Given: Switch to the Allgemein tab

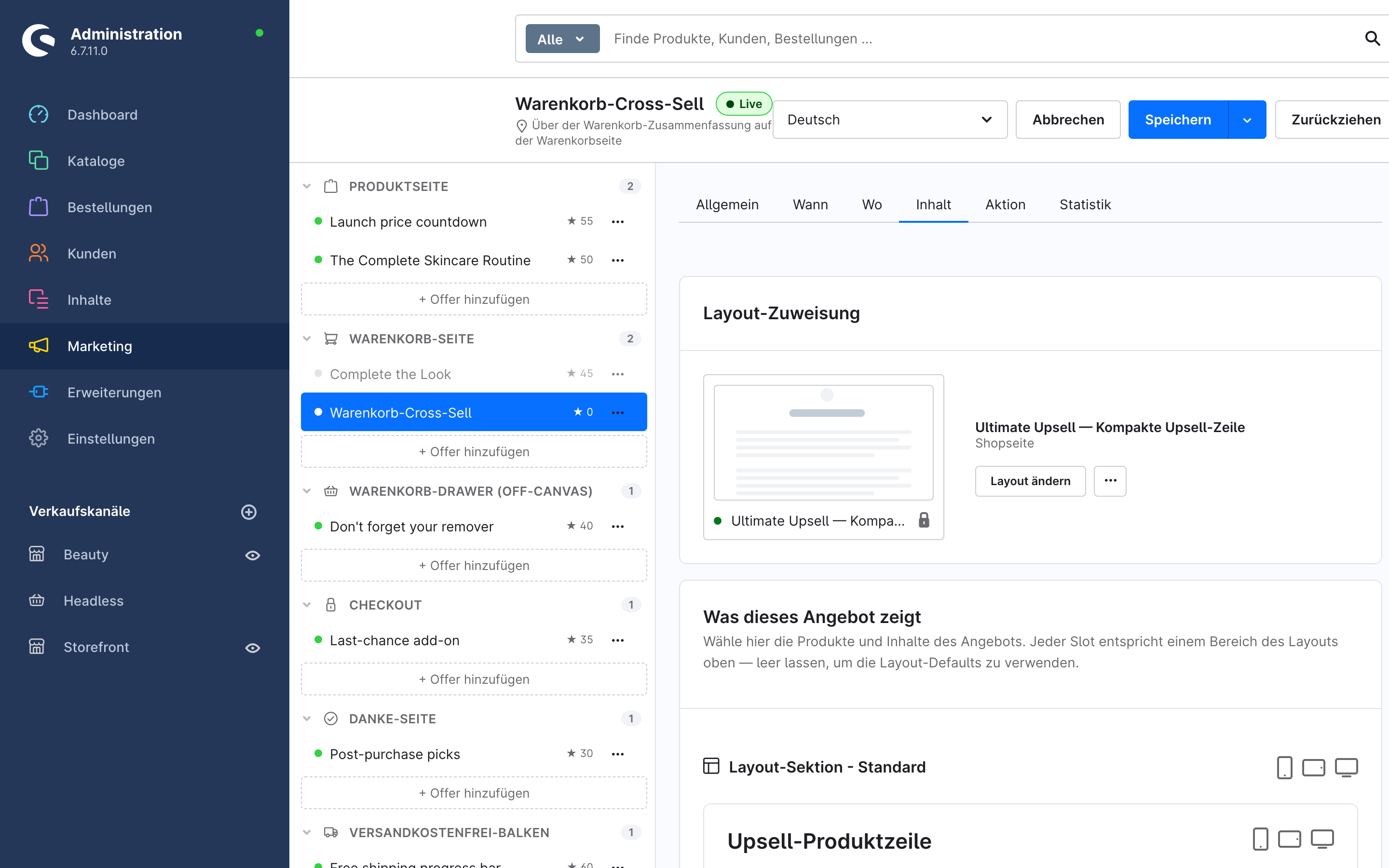Looking at the screenshot, I should click(x=727, y=204).
